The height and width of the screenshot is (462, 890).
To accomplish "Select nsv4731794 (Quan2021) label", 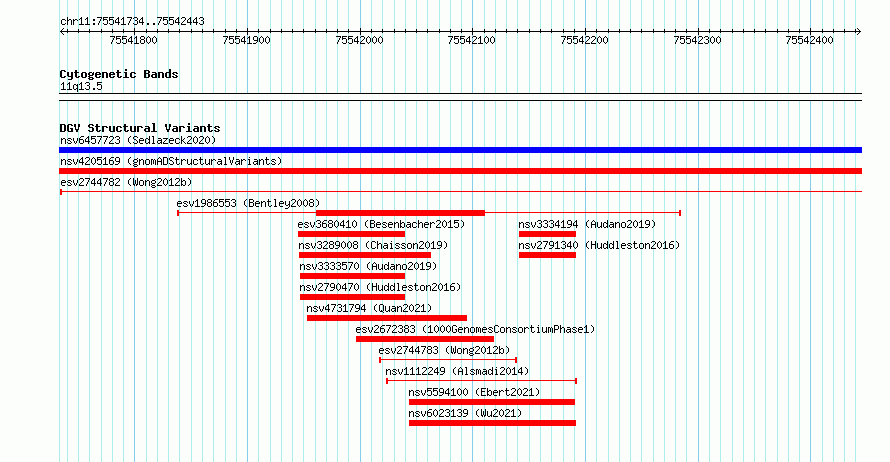I will [369, 308].
